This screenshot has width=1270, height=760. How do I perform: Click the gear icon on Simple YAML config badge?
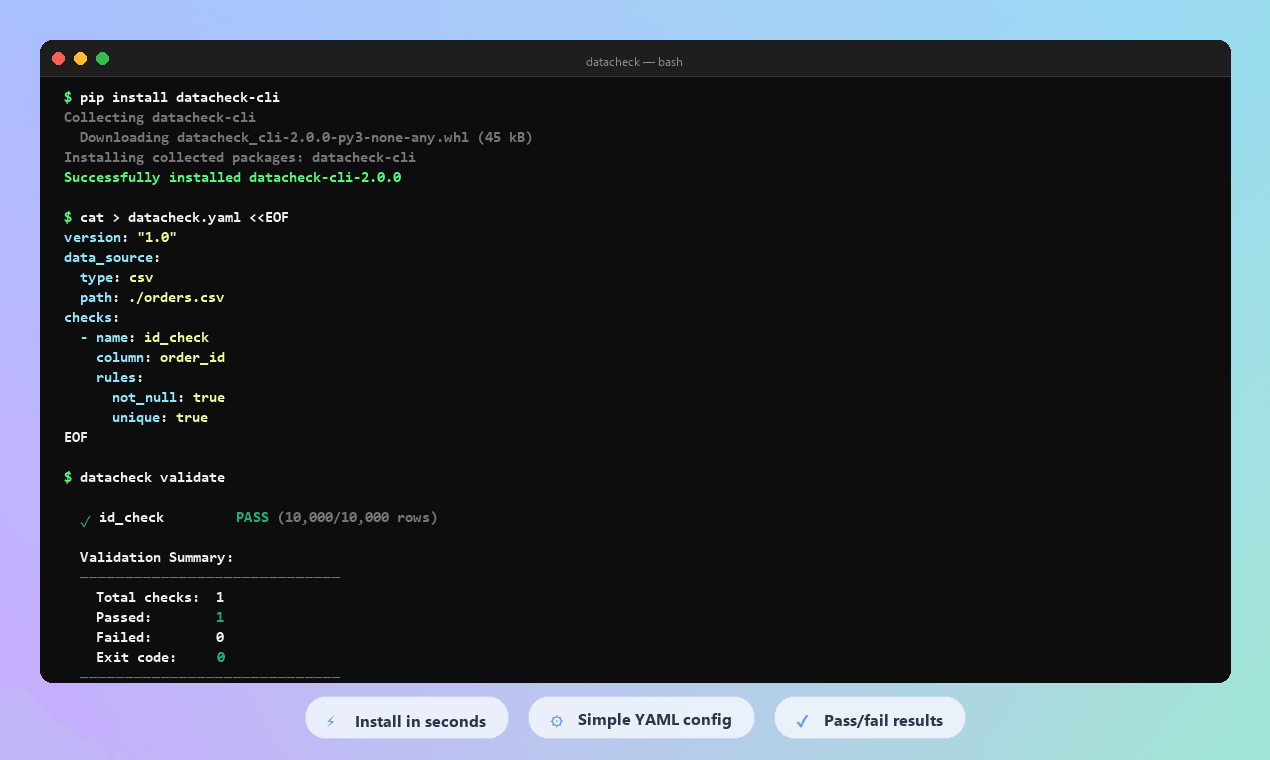point(557,718)
